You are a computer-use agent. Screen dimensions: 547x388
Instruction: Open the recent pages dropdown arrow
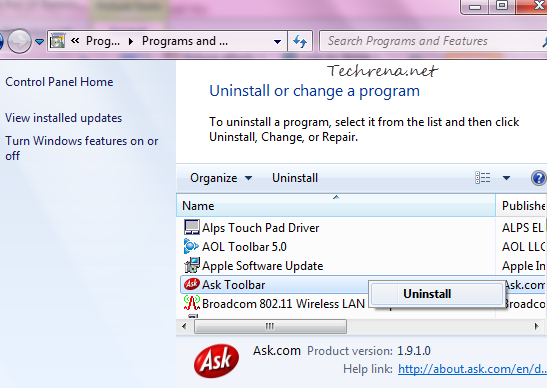coord(39,42)
